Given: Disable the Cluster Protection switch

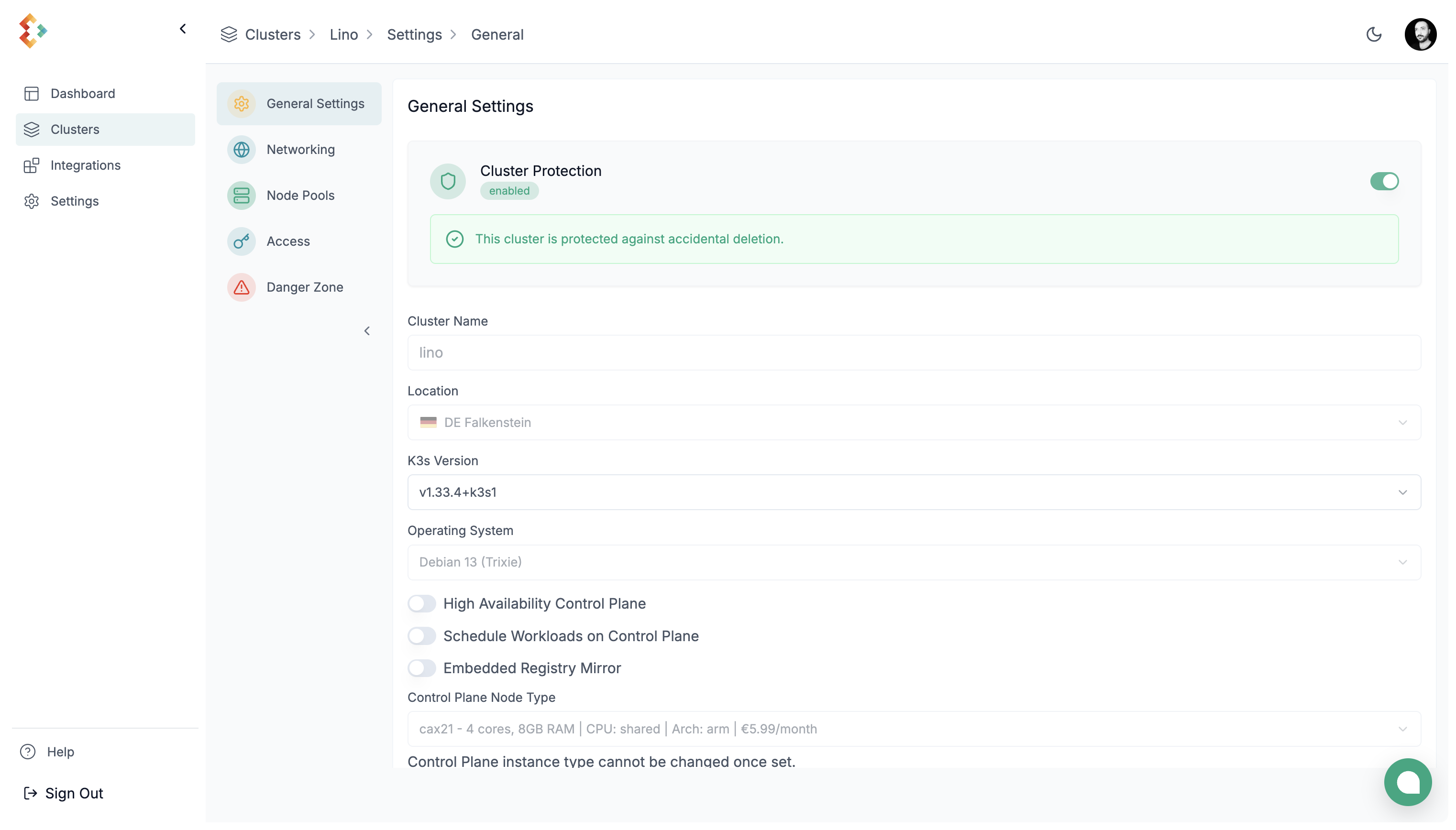Looking at the screenshot, I should [x=1384, y=181].
